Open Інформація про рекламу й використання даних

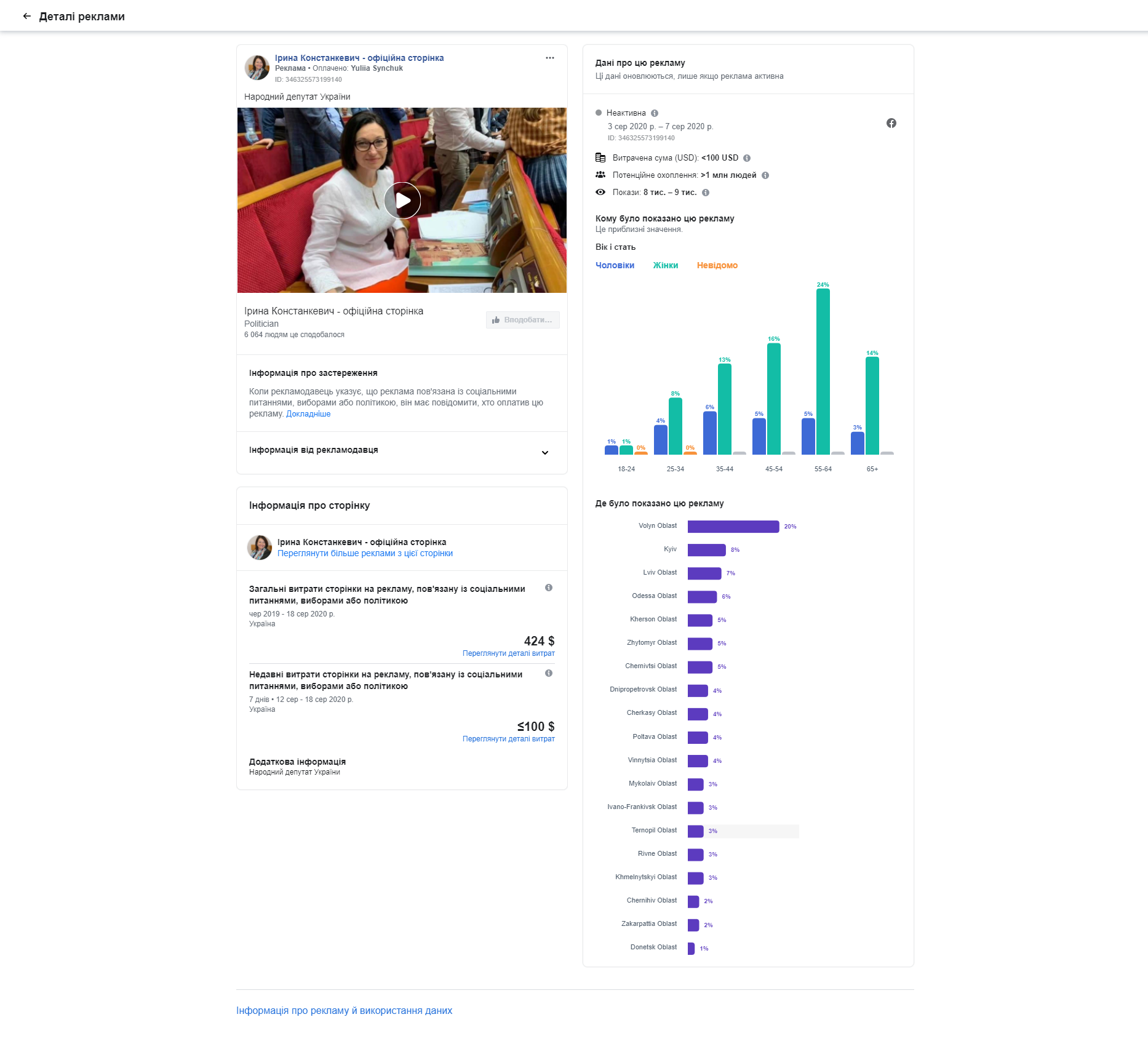[x=344, y=1010]
